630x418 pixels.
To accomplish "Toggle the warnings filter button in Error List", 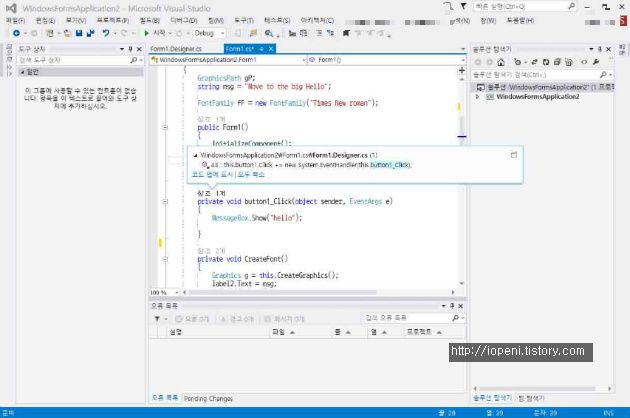I will 237,319.
